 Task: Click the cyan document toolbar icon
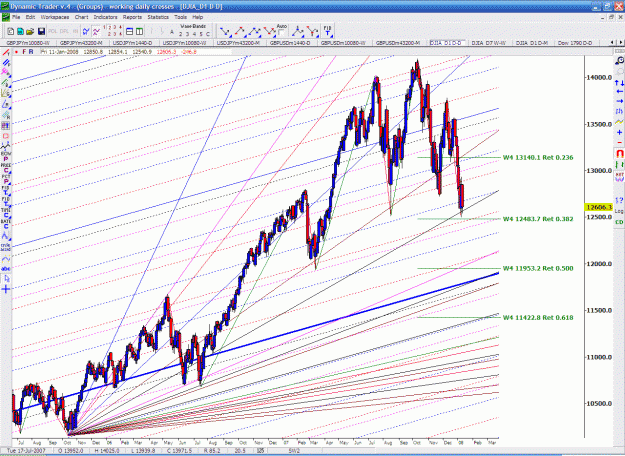pos(20,31)
